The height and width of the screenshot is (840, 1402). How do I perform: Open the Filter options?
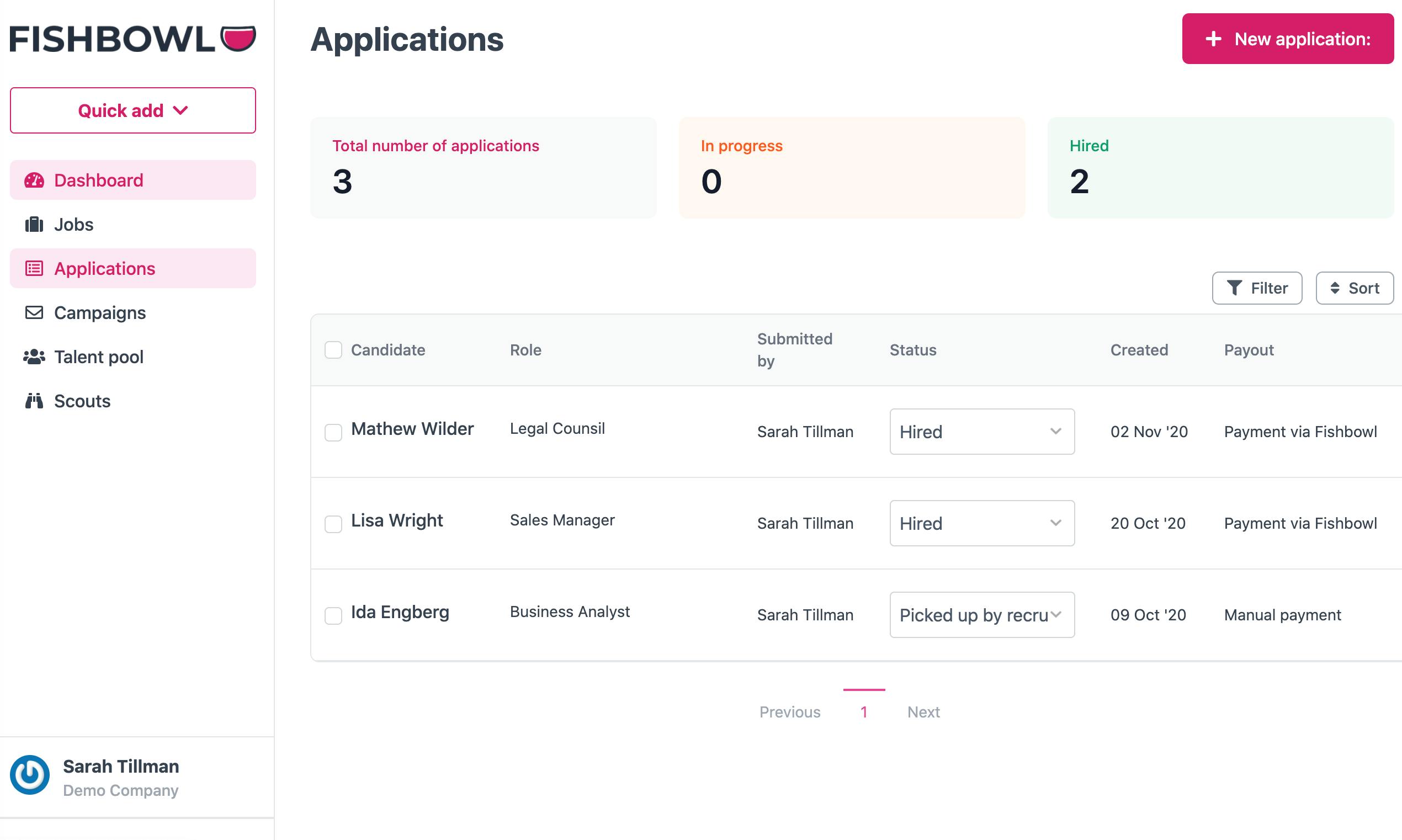point(1257,288)
